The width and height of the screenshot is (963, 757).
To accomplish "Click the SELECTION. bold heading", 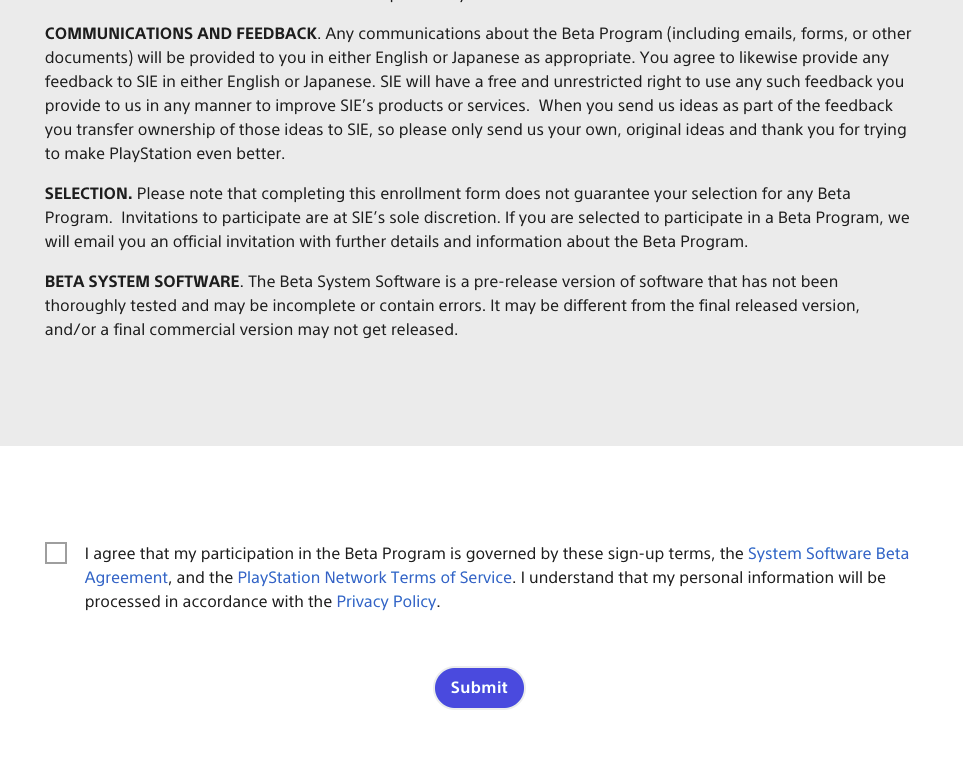I will [88, 193].
